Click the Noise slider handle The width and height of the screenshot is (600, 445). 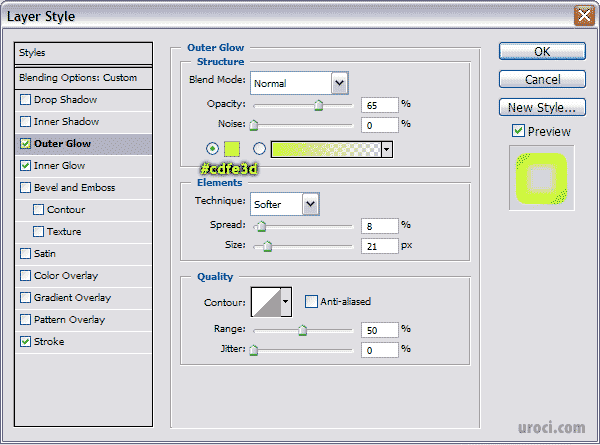[254, 125]
